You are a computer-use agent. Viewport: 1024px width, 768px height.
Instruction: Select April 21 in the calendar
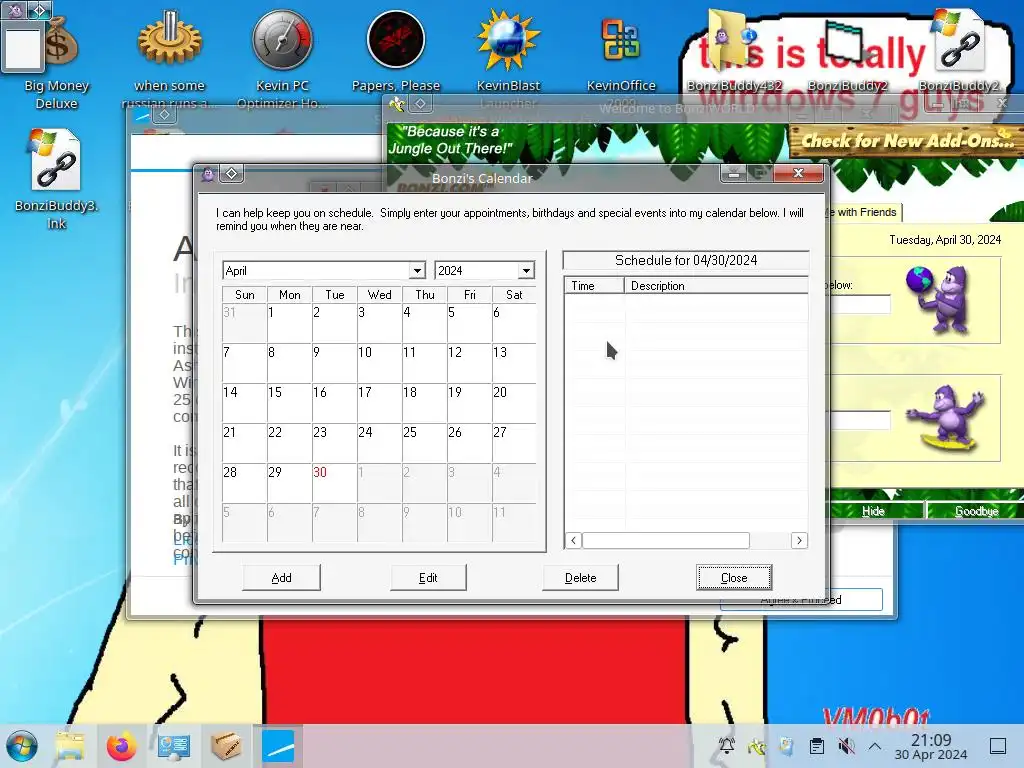pyautogui.click(x=244, y=443)
